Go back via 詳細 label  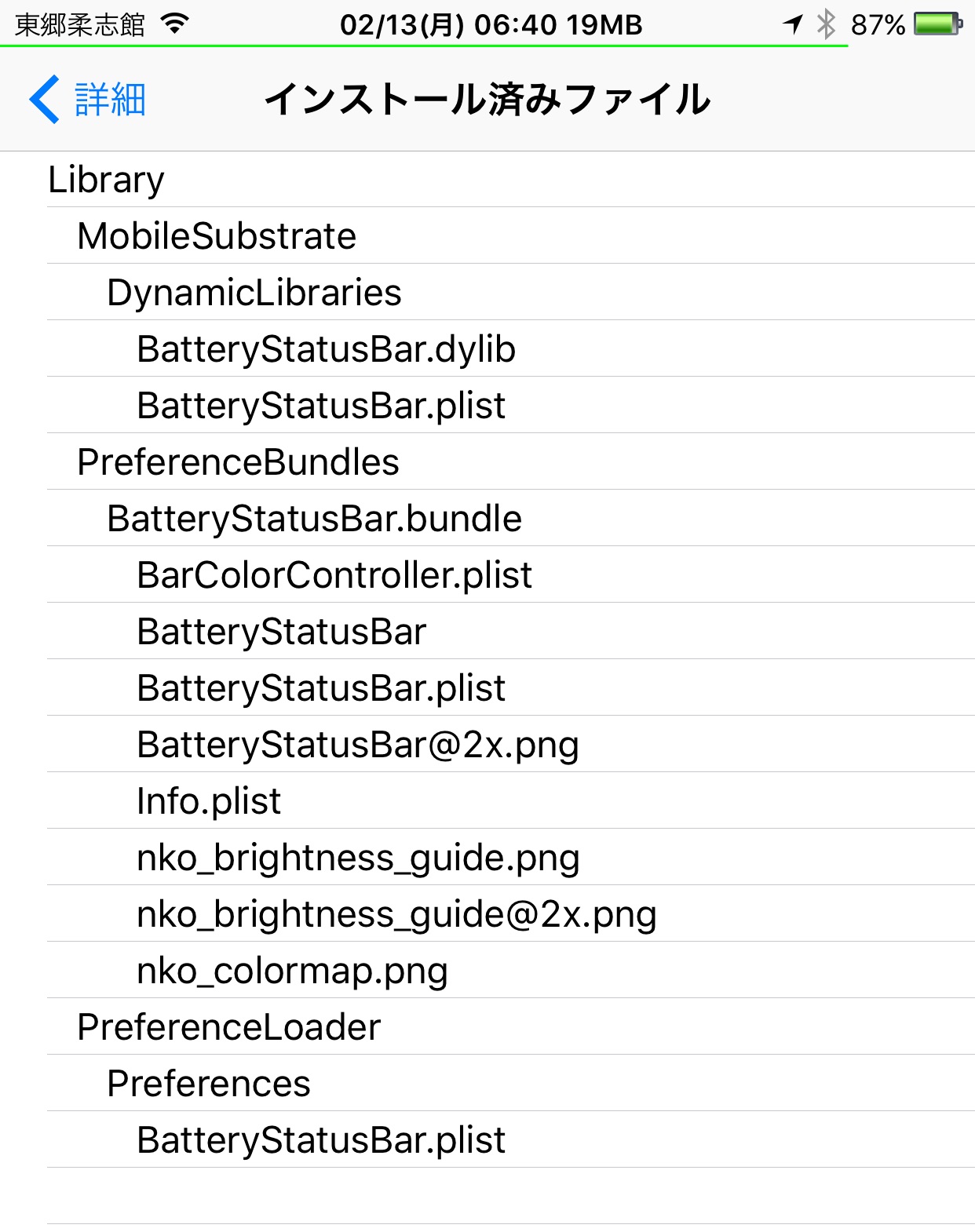111,100
